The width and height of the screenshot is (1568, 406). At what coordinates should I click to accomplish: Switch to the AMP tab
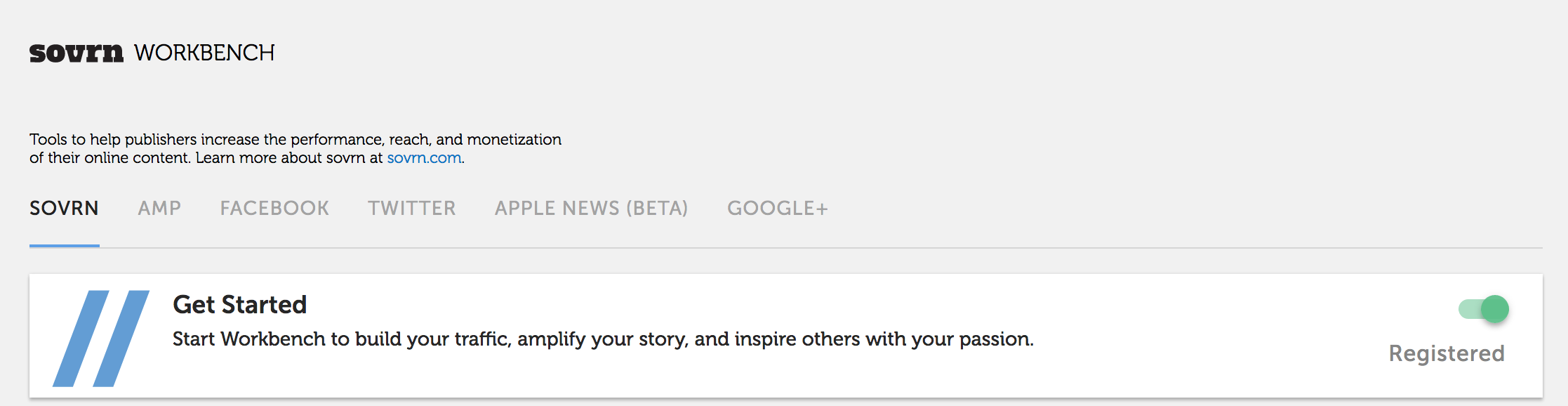coord(159,208)
